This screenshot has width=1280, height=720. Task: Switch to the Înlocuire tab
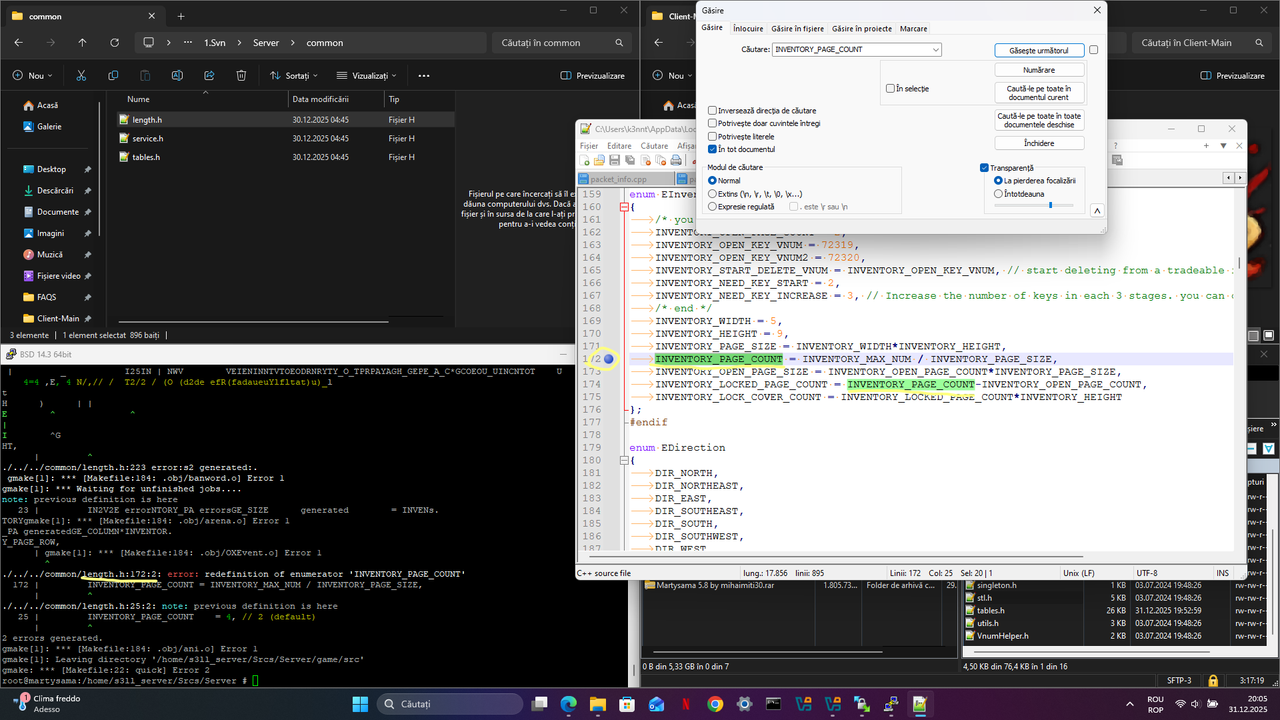(748, 29)
